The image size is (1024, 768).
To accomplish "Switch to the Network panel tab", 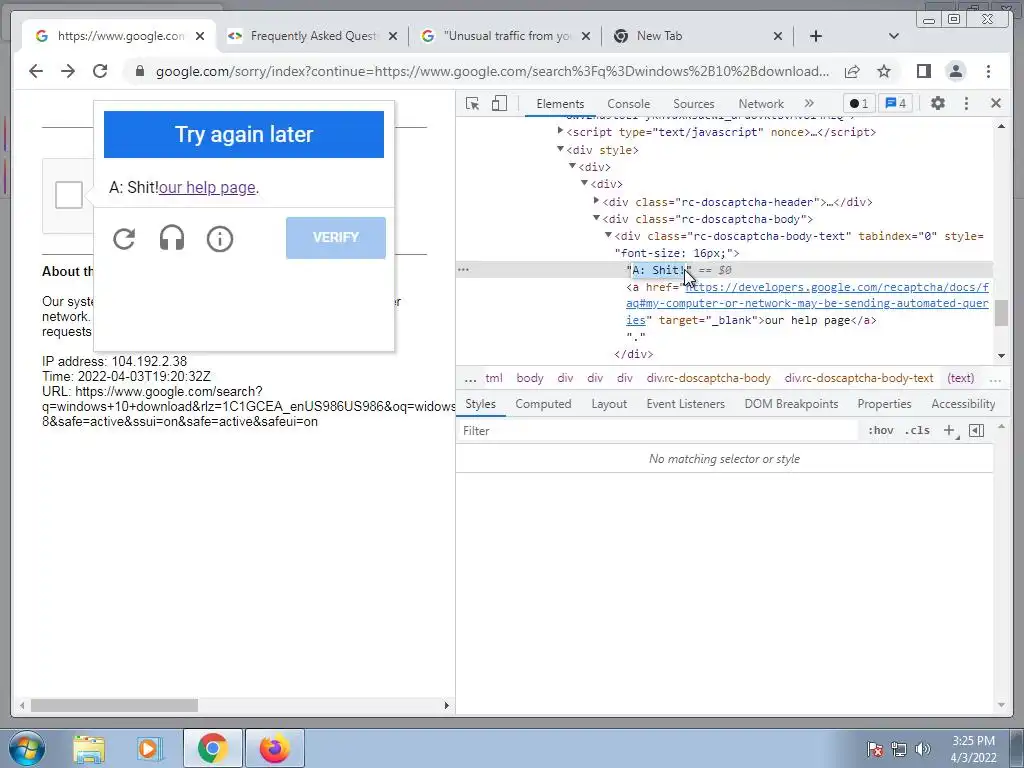I will (761, 104).
